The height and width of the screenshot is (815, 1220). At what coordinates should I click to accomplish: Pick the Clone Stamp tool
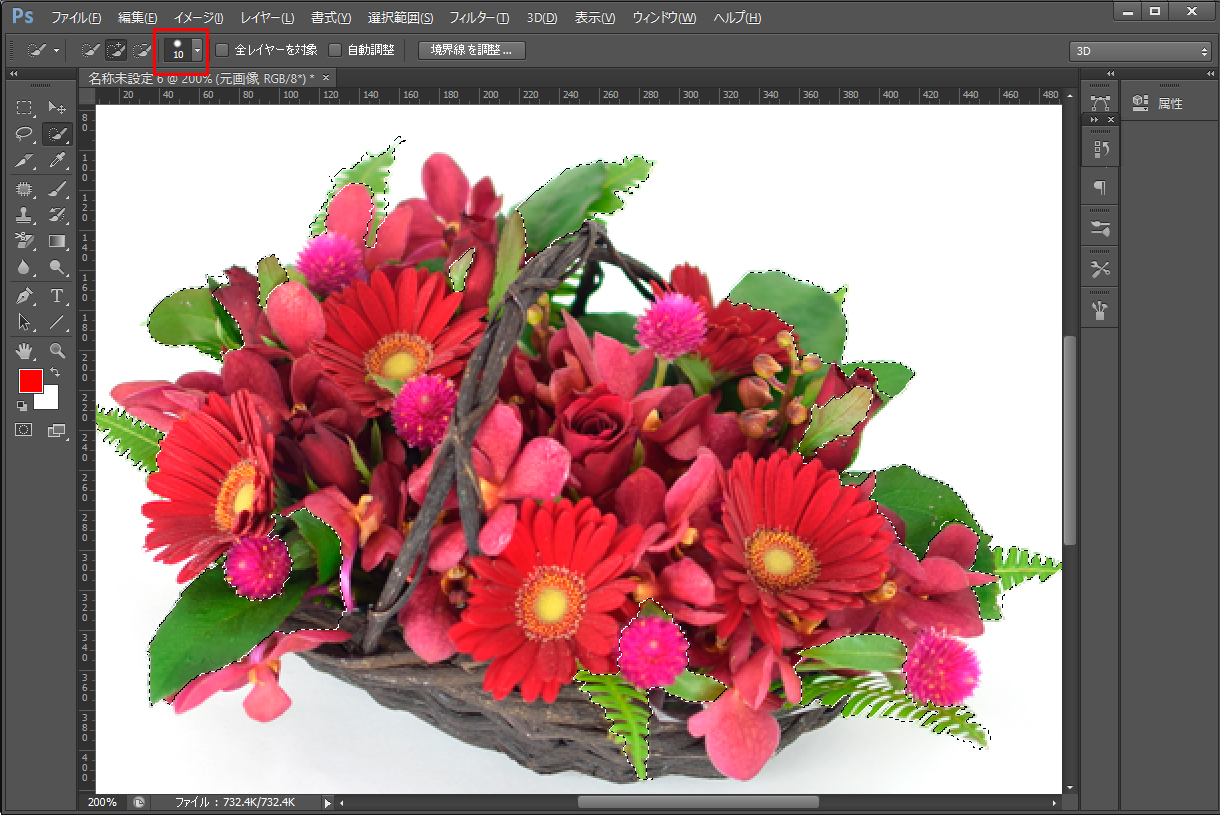(25, 214)
